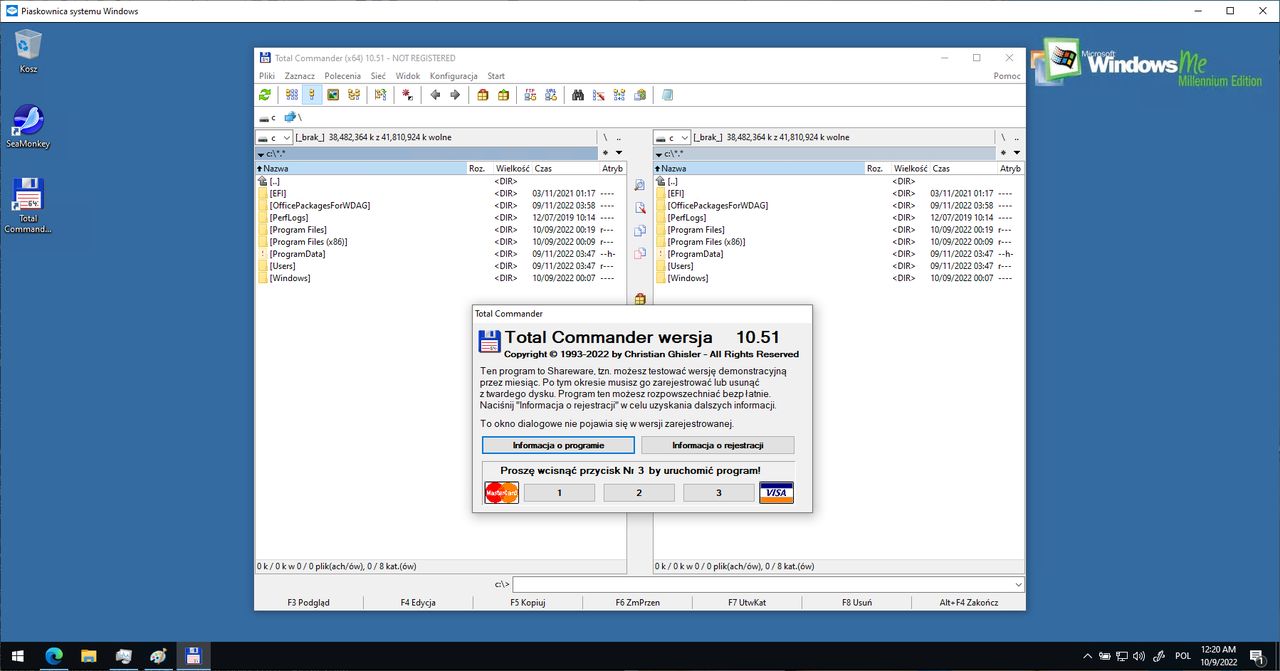Open left panel drive c dropdown

click(273, 137)
